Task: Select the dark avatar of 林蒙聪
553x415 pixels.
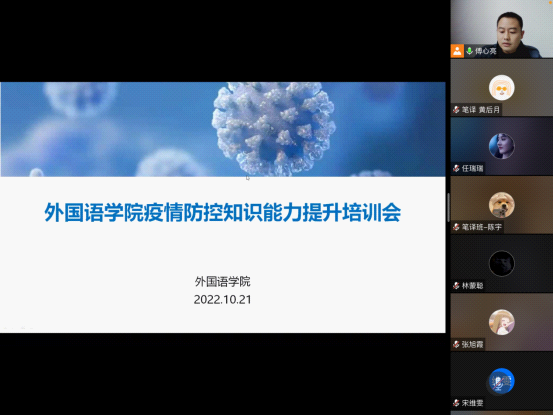Action: tap(502, 263)
